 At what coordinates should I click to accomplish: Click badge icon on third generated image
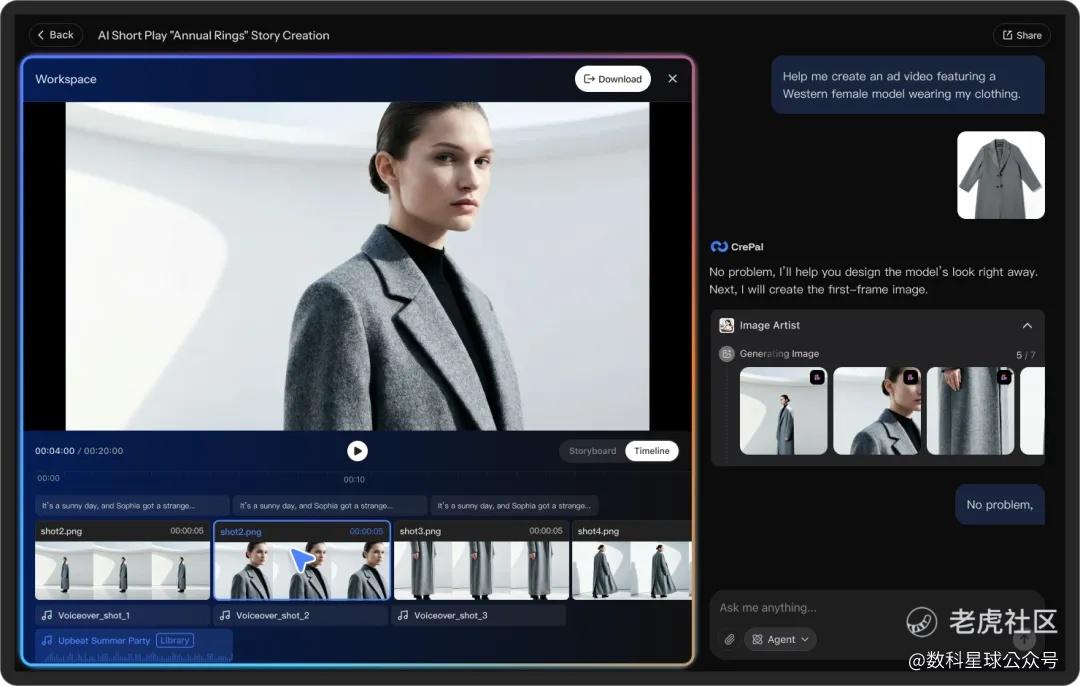click(1004, 377)
